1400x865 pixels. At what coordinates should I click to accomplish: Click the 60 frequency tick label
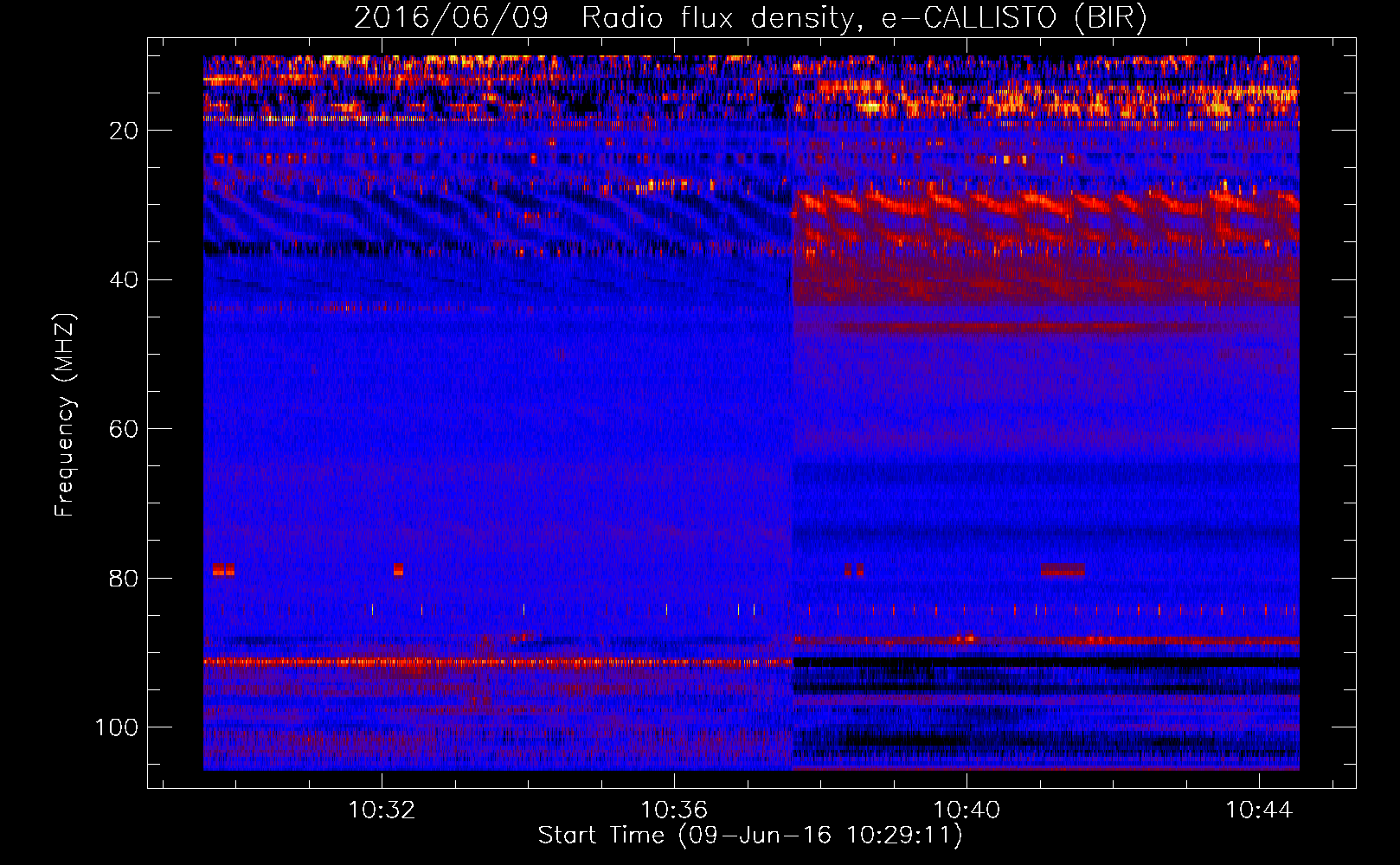click(x=124, y=429)
